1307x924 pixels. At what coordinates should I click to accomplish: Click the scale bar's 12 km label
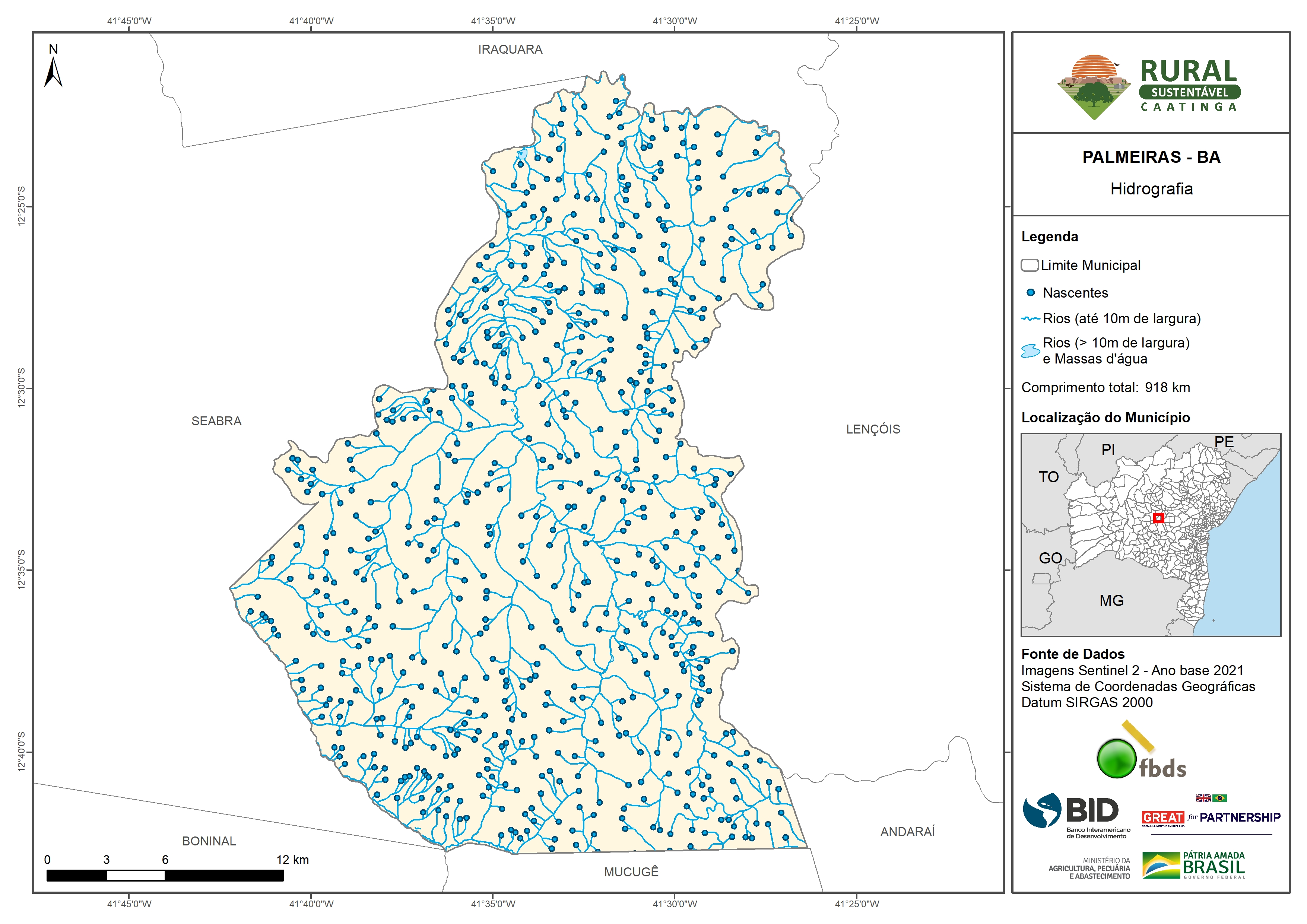click(x=293, y=860)
